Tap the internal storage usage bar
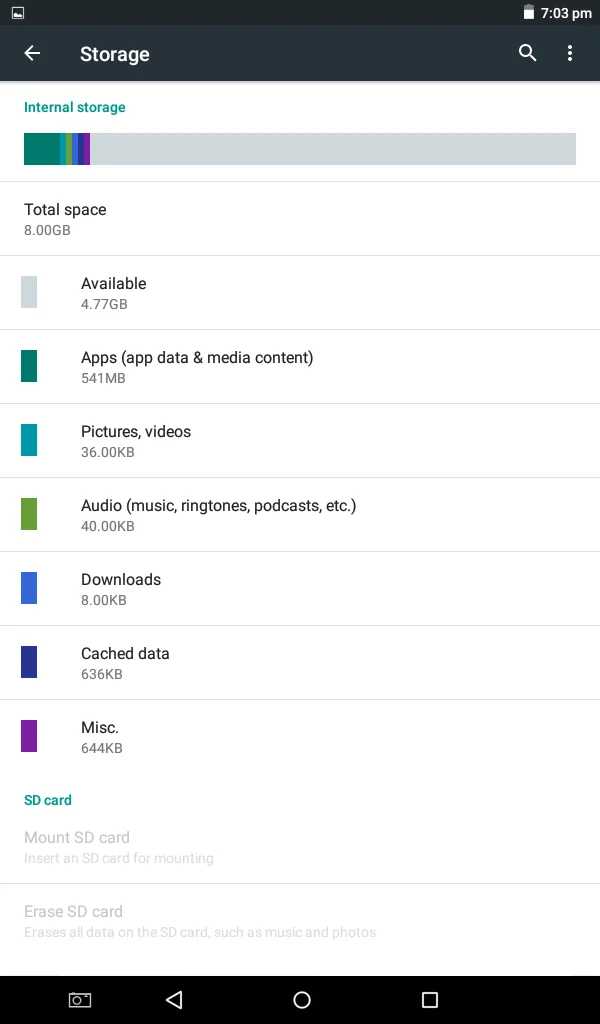 (300, 149)
